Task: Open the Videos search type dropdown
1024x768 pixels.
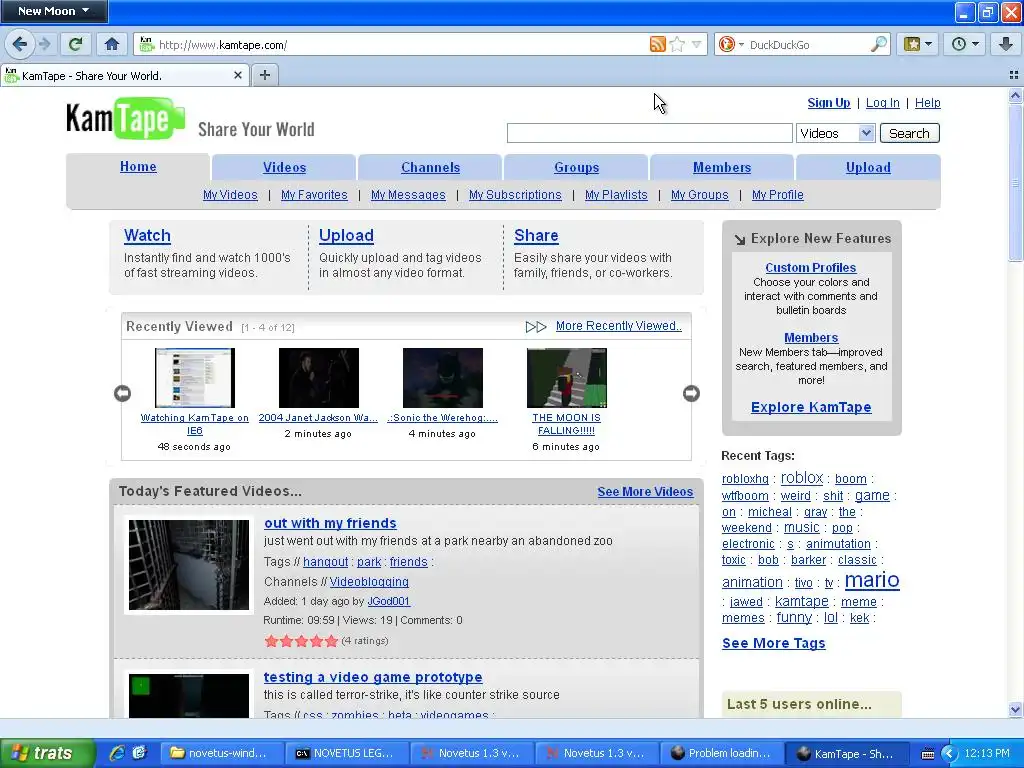Action: coord(835,133)
